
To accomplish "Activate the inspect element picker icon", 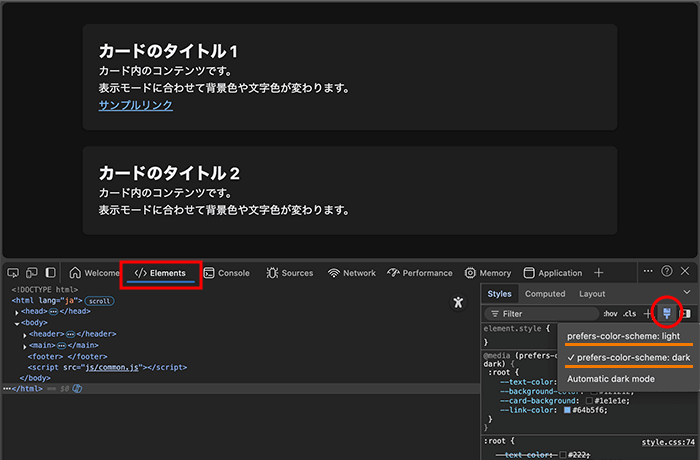I will 13,273.
